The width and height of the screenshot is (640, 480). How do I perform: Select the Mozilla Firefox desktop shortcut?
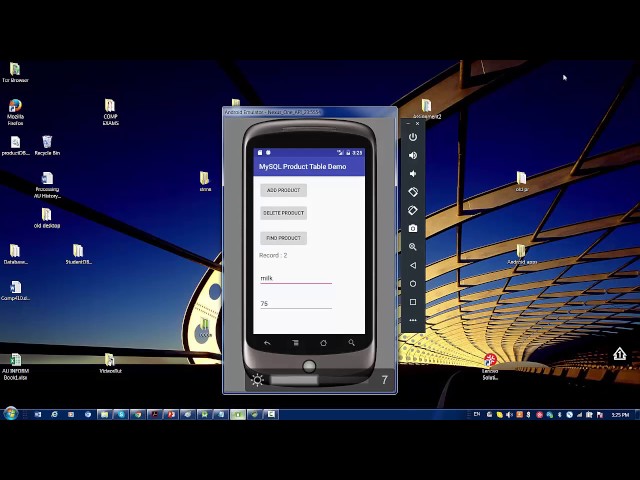15,112
